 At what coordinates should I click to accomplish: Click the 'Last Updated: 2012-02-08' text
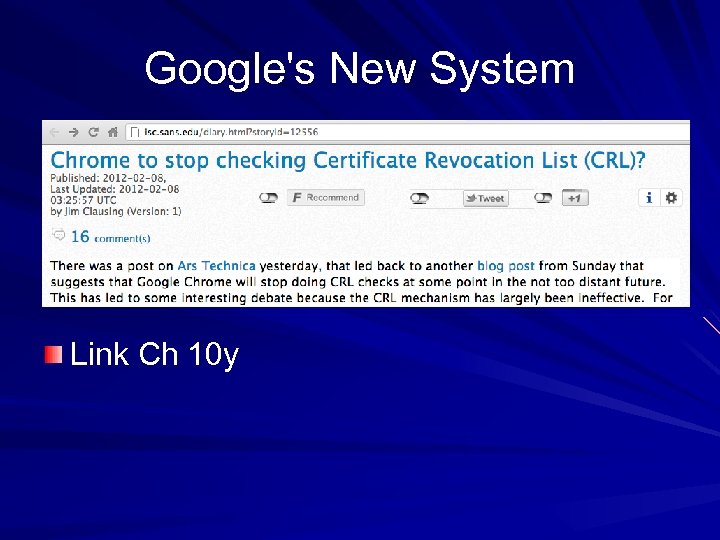[114, 189]
